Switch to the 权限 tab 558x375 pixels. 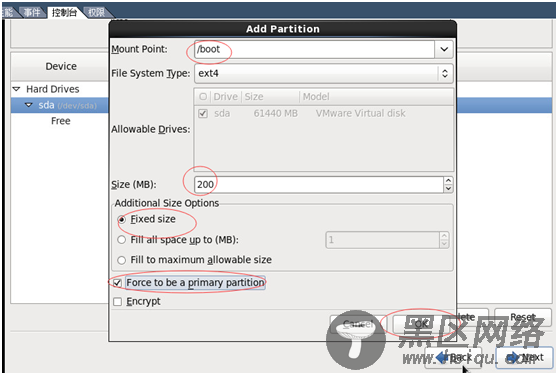point(97,12)
